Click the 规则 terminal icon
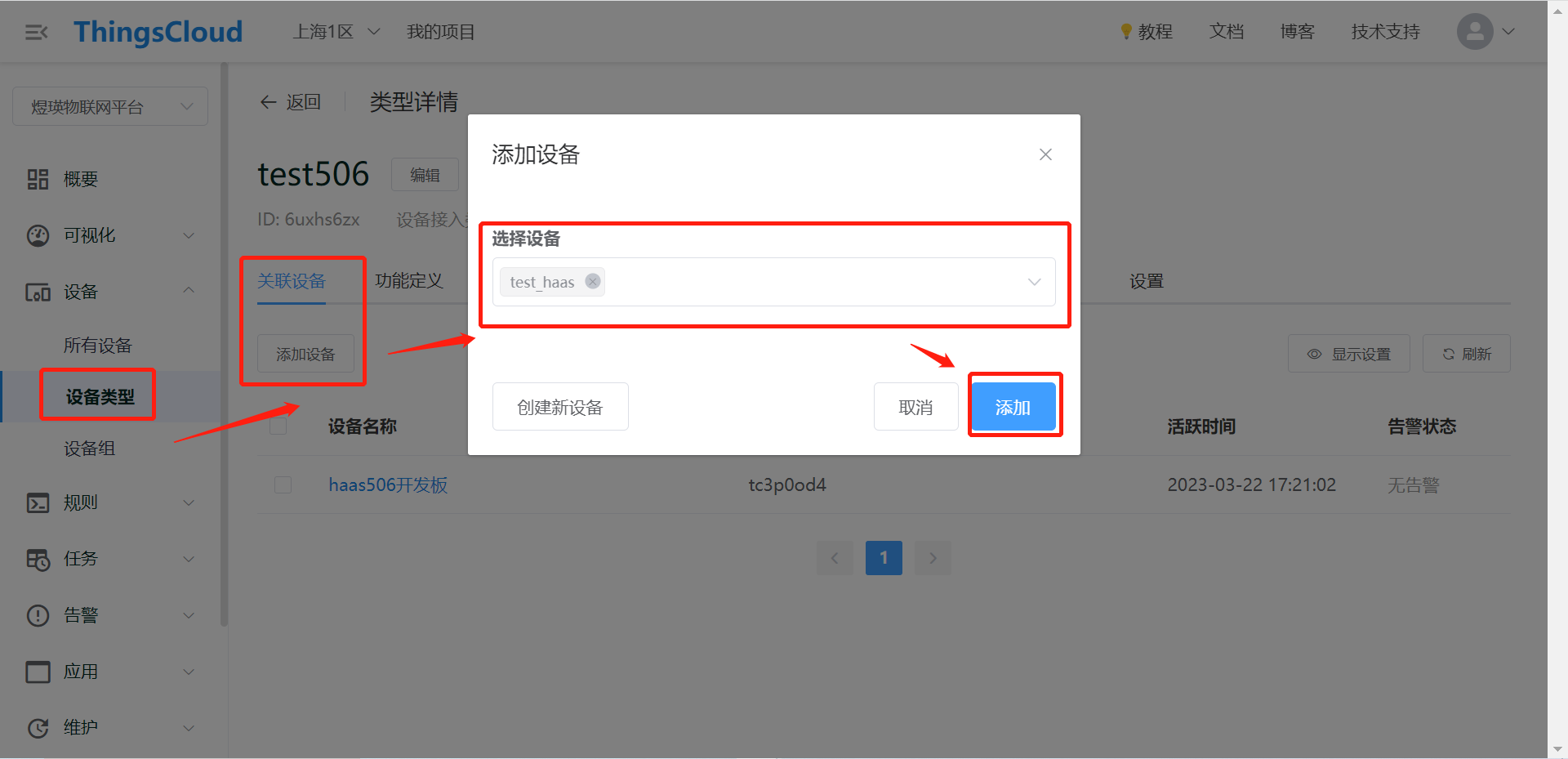The image size is (1568, 759). coord(38,502)
